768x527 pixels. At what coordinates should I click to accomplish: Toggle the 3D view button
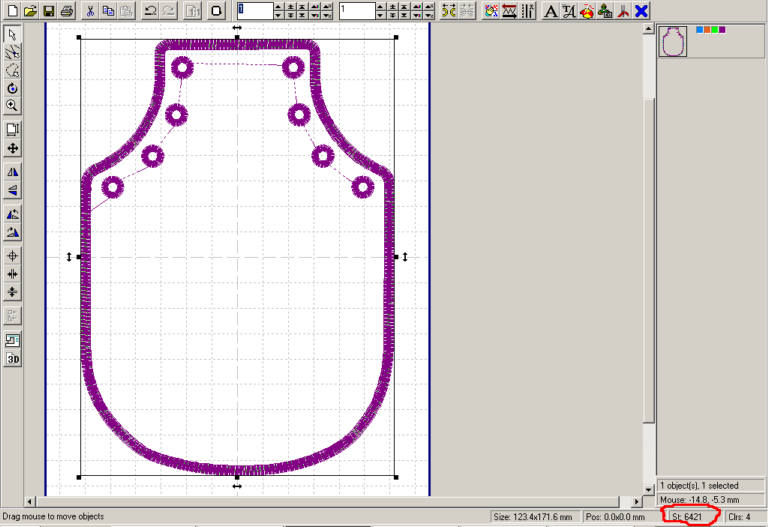(13, 358)
